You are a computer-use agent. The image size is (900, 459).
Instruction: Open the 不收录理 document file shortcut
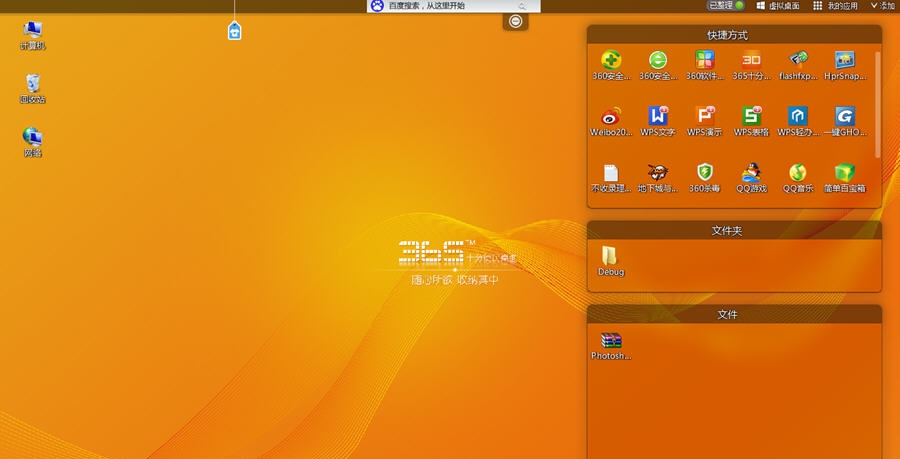611,178
